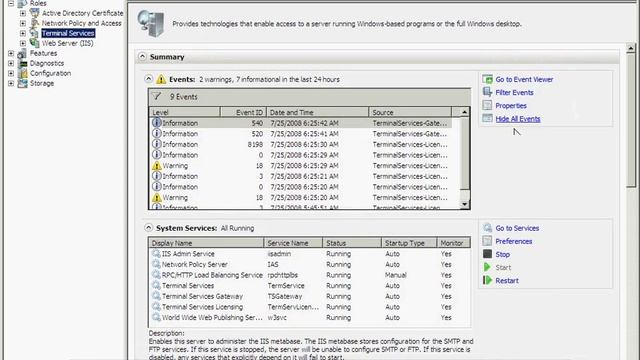Click the Filter Events icon
The image size is (640, 360).
click(487, 92)
